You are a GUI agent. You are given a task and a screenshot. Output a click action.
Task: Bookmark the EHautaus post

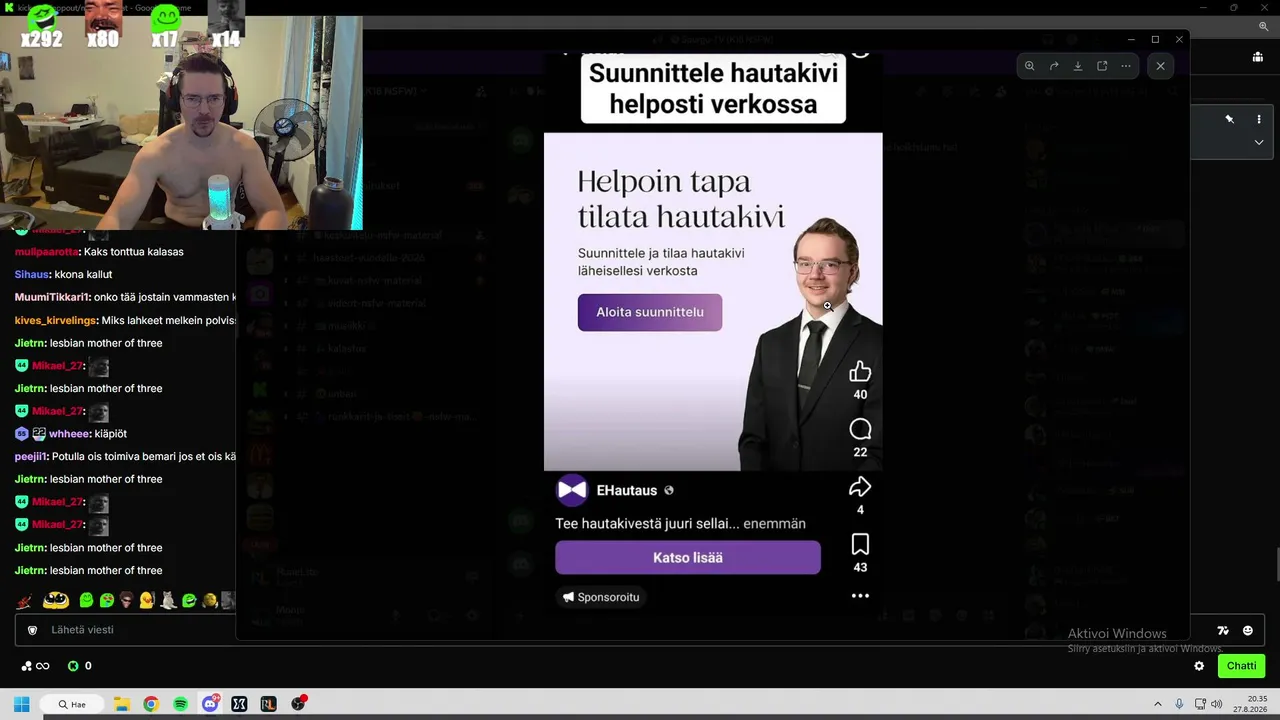point(860,544)
